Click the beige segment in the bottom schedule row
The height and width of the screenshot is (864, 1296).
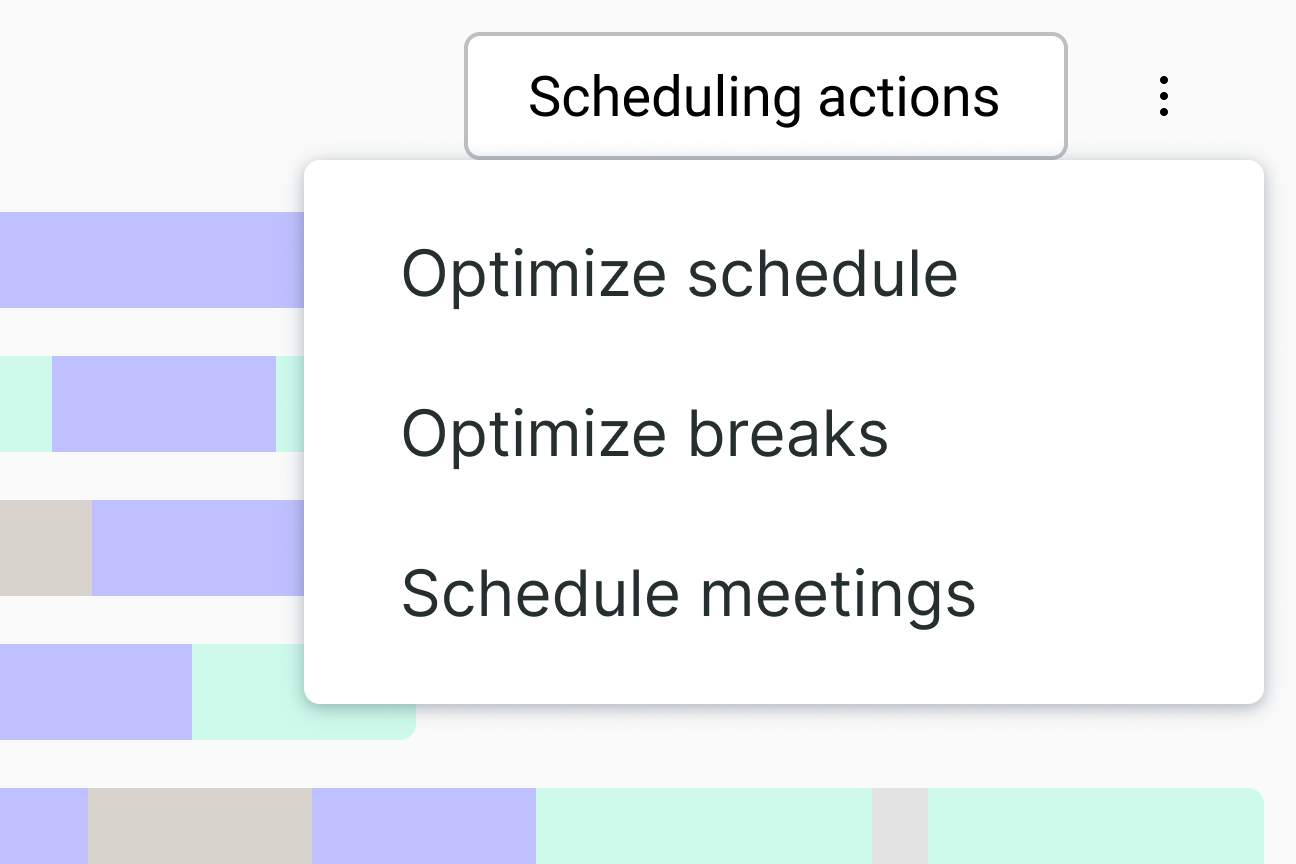(x=199, y=825)
